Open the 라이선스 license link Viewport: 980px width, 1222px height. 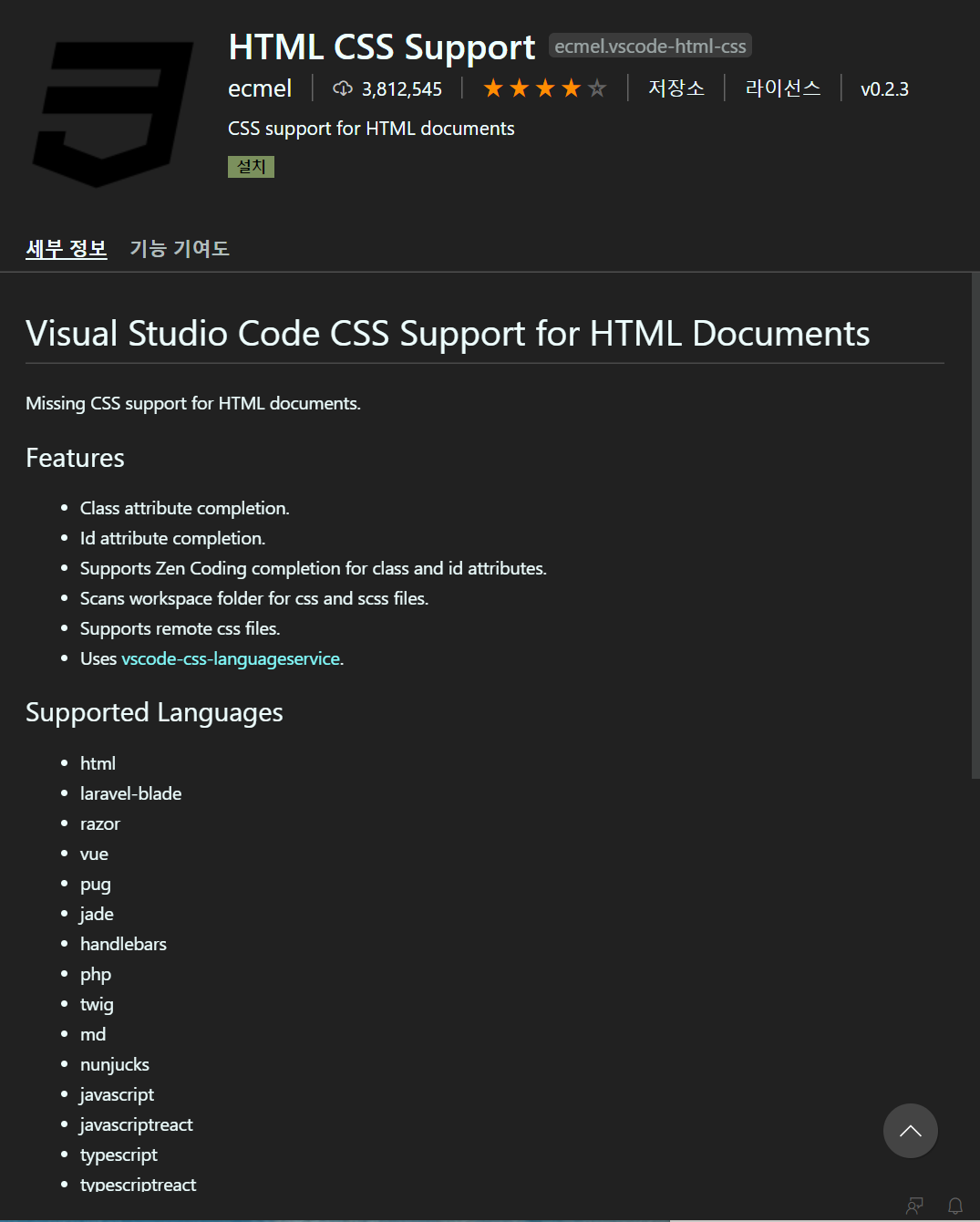click(783, 88)
